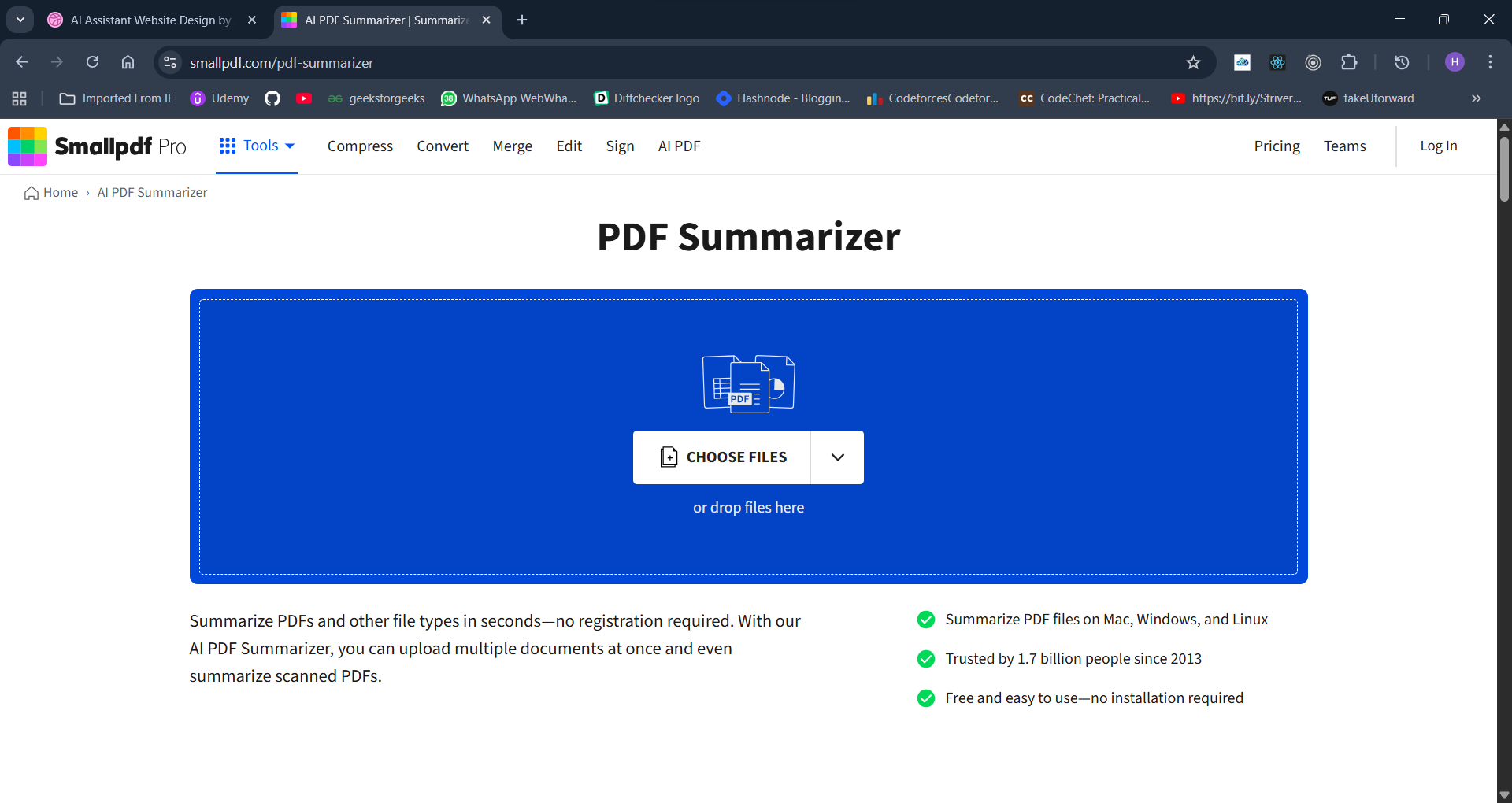The image size is (1512, 803).
Task: Open the Extensions puzzle icon
Action: pyautogui.click(x=1349, y=62)
